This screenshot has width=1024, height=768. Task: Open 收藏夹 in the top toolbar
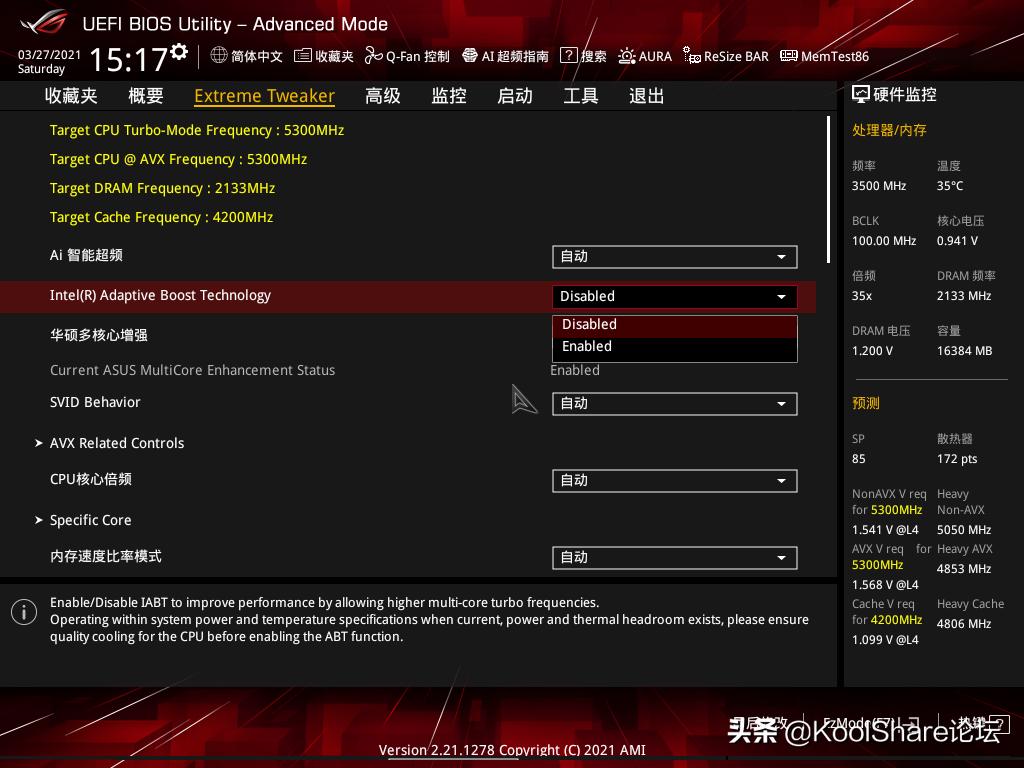coord(324,56)
